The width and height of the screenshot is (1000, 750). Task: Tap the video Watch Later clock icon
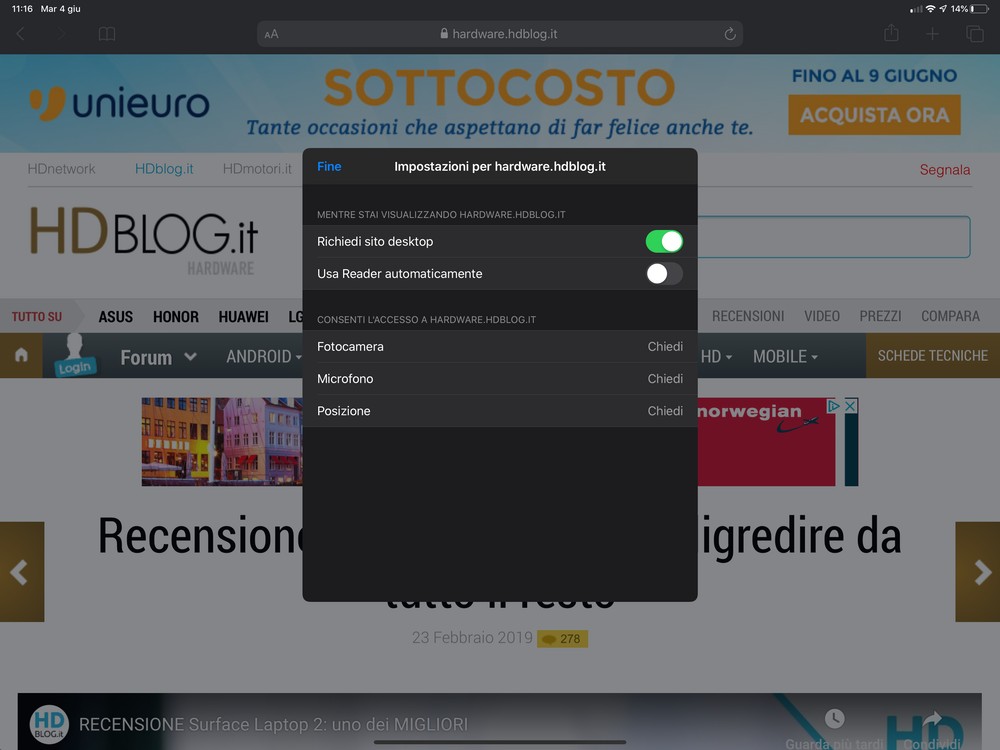pyautogui.click(x=834, y=719)
